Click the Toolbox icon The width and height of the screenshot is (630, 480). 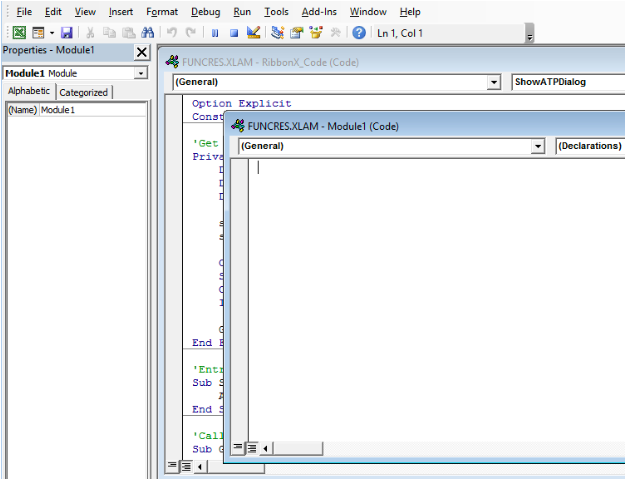tap(335, 33)
